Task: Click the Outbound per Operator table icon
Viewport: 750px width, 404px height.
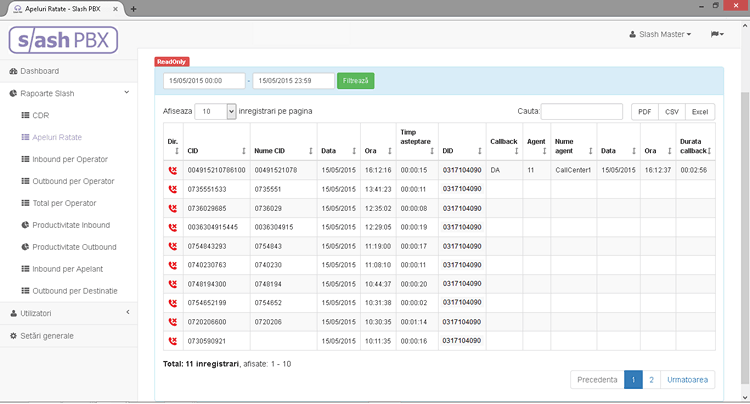Action: (25, 181)
